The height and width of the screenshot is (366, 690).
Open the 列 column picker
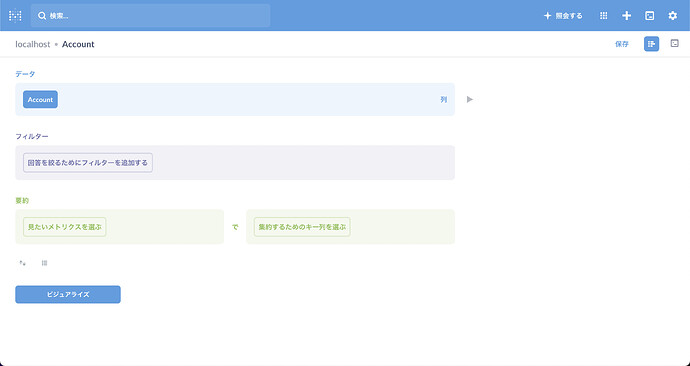coord(444,99)
